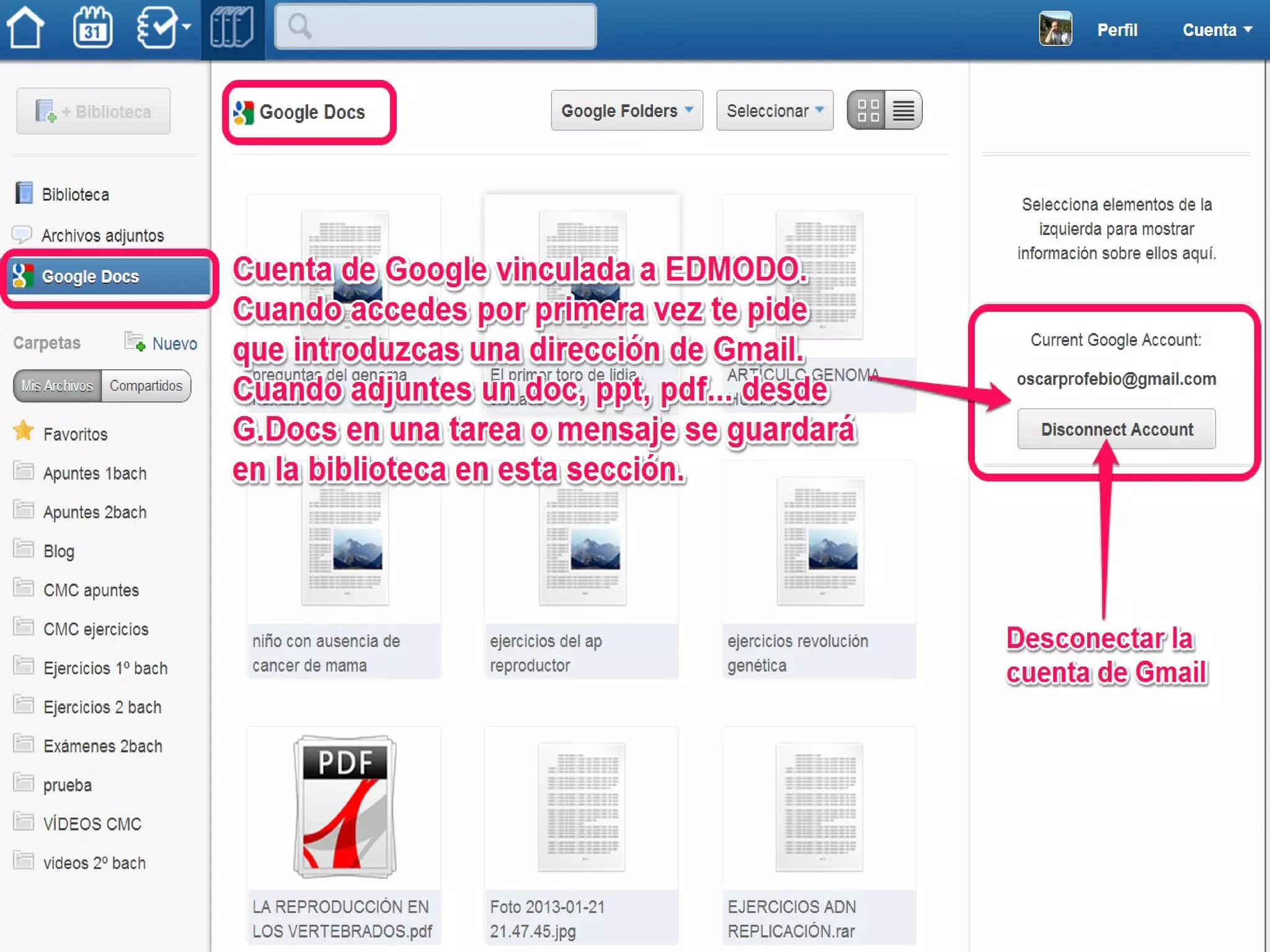
Task: Open niño con ausencia de cancer de mama document
Action: pos(344,570)
